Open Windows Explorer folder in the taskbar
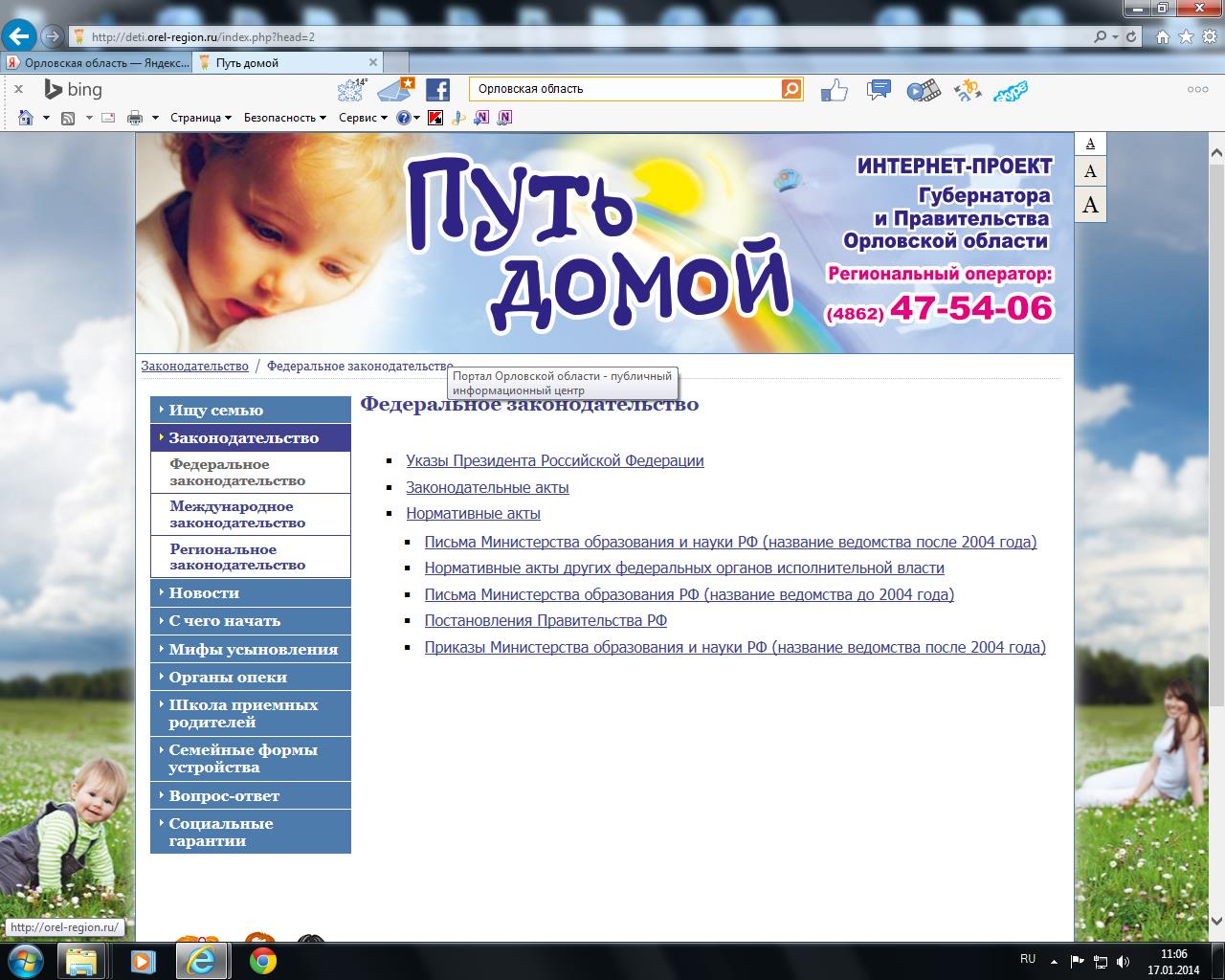The image size is (1225, 980). [x=81, y=960]
